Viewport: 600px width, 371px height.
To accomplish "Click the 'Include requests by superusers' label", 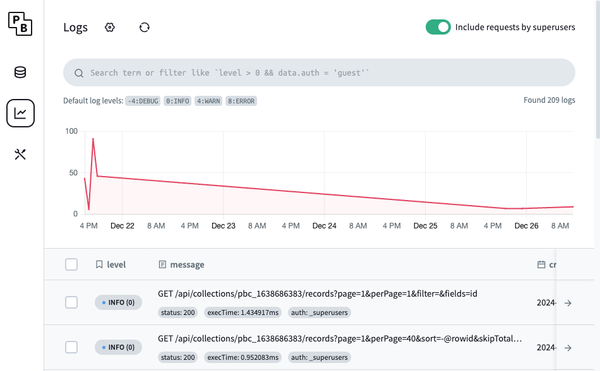I will pyautogui.click(x=515, y=27).
